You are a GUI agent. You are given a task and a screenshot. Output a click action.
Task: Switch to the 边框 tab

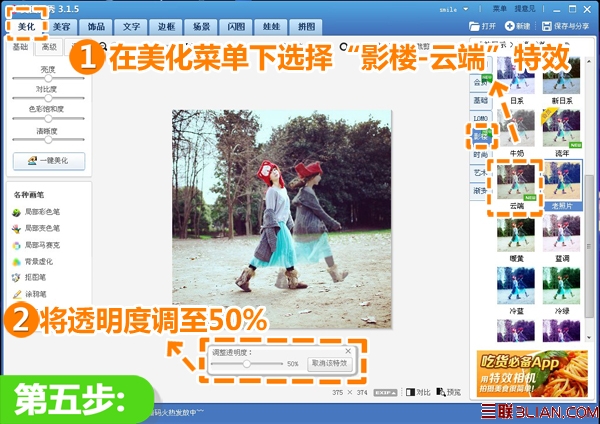pyautogui.click(x=166, y=27)
